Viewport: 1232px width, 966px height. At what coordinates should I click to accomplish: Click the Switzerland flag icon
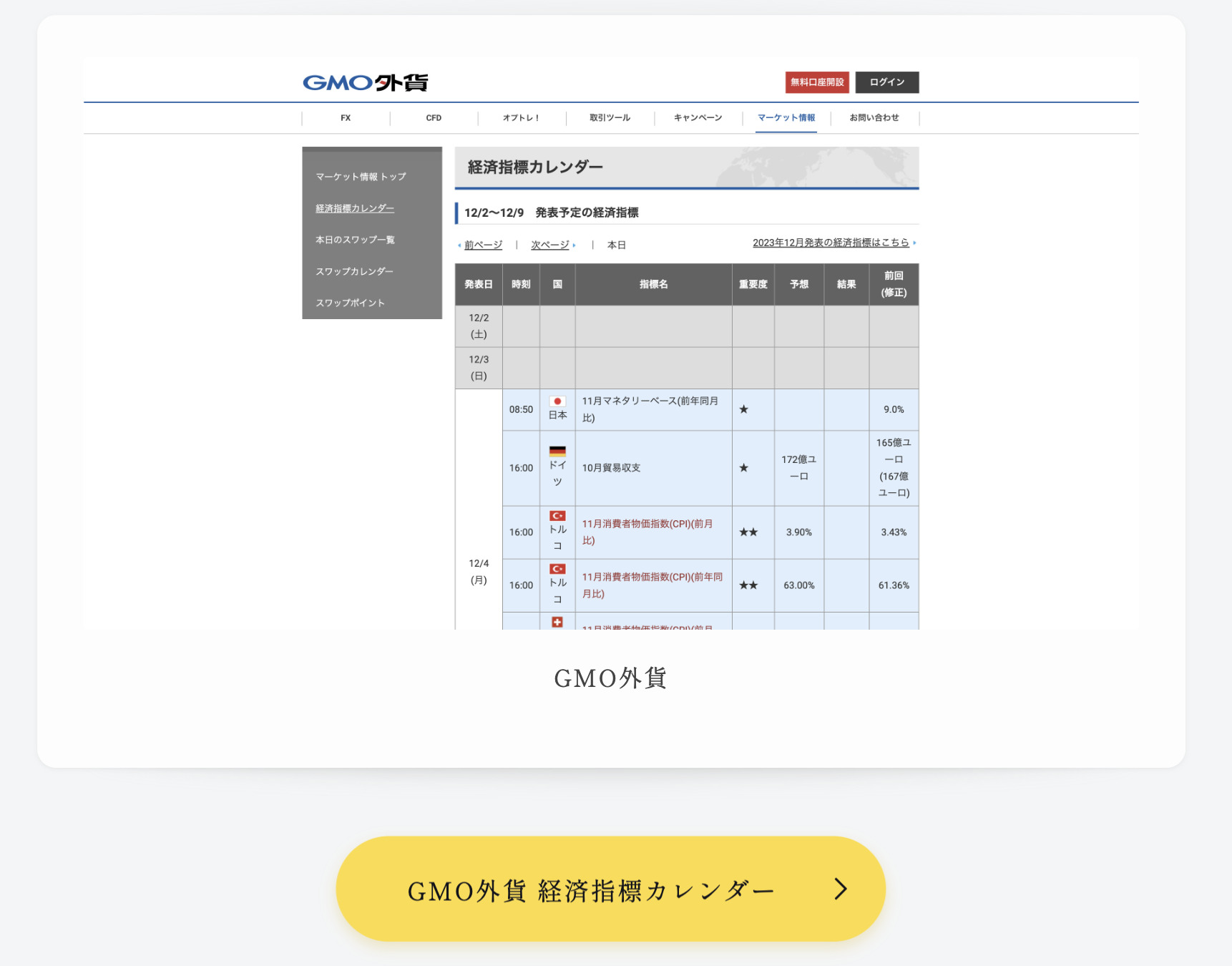(557, 622)
